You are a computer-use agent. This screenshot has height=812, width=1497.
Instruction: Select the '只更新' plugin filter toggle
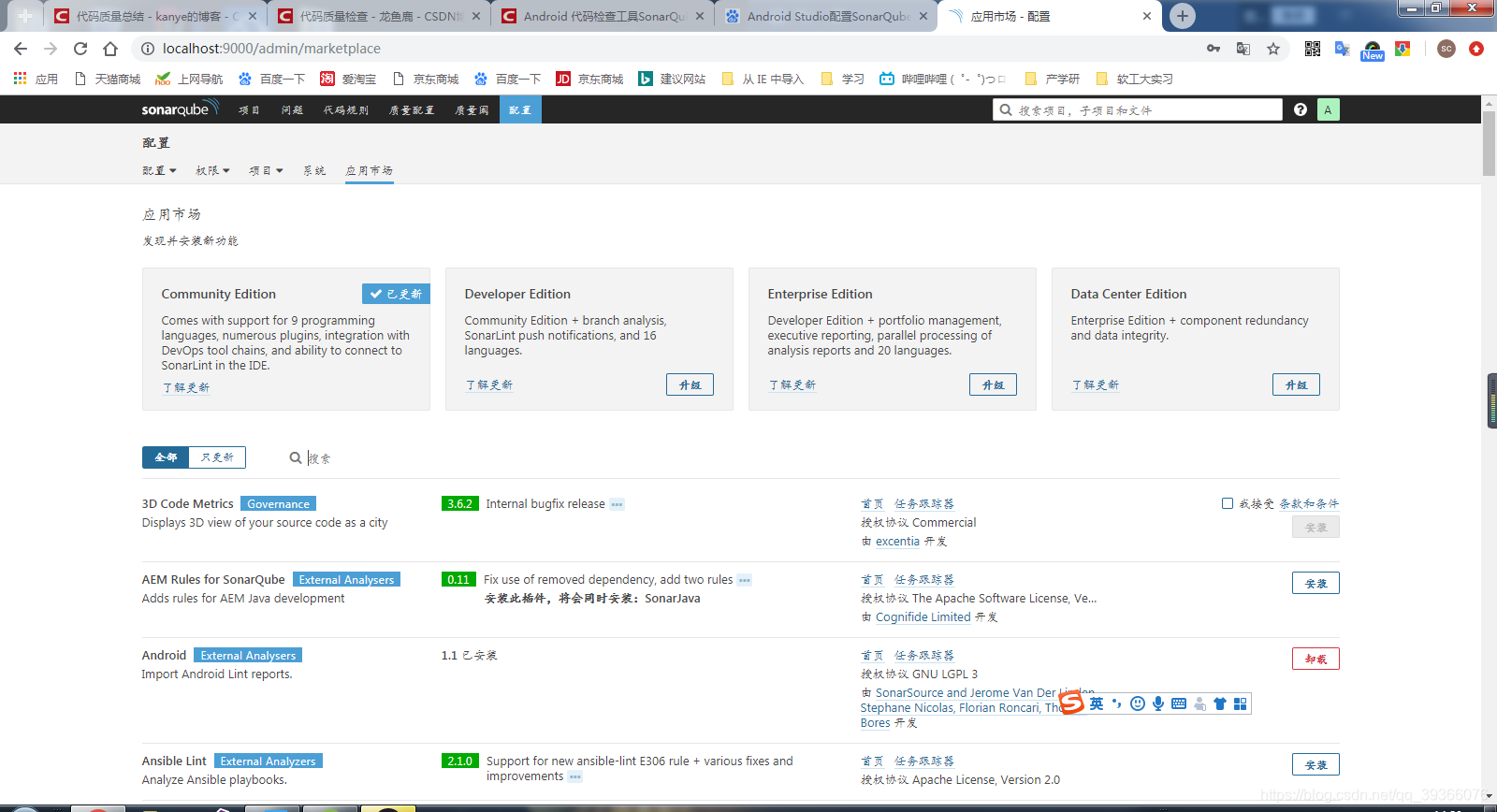[217, 457]
